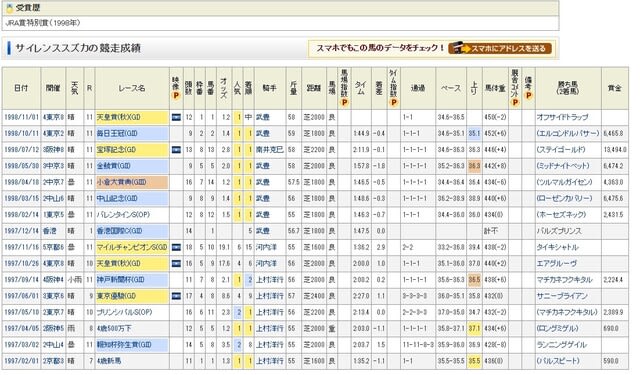
Task: Click the P icon under 備考 header
Action: (x=528, y=96)
